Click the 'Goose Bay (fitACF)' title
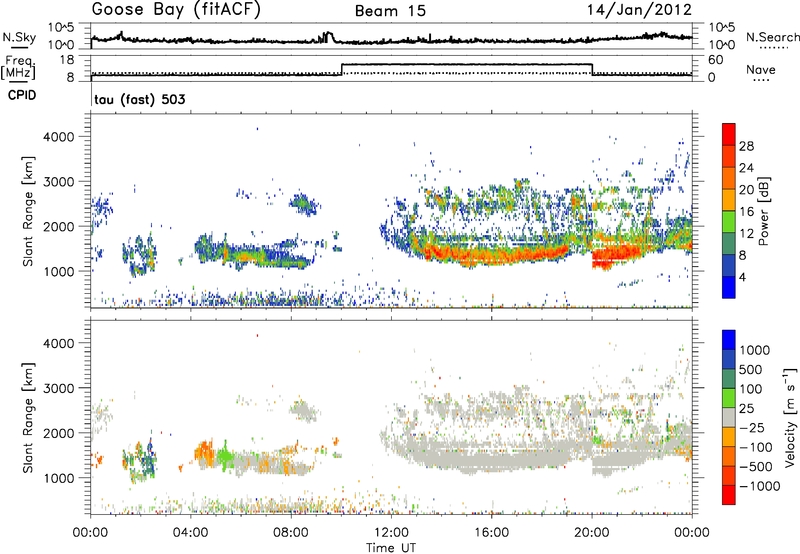800x554 pixels. click(x=176, y=10)
